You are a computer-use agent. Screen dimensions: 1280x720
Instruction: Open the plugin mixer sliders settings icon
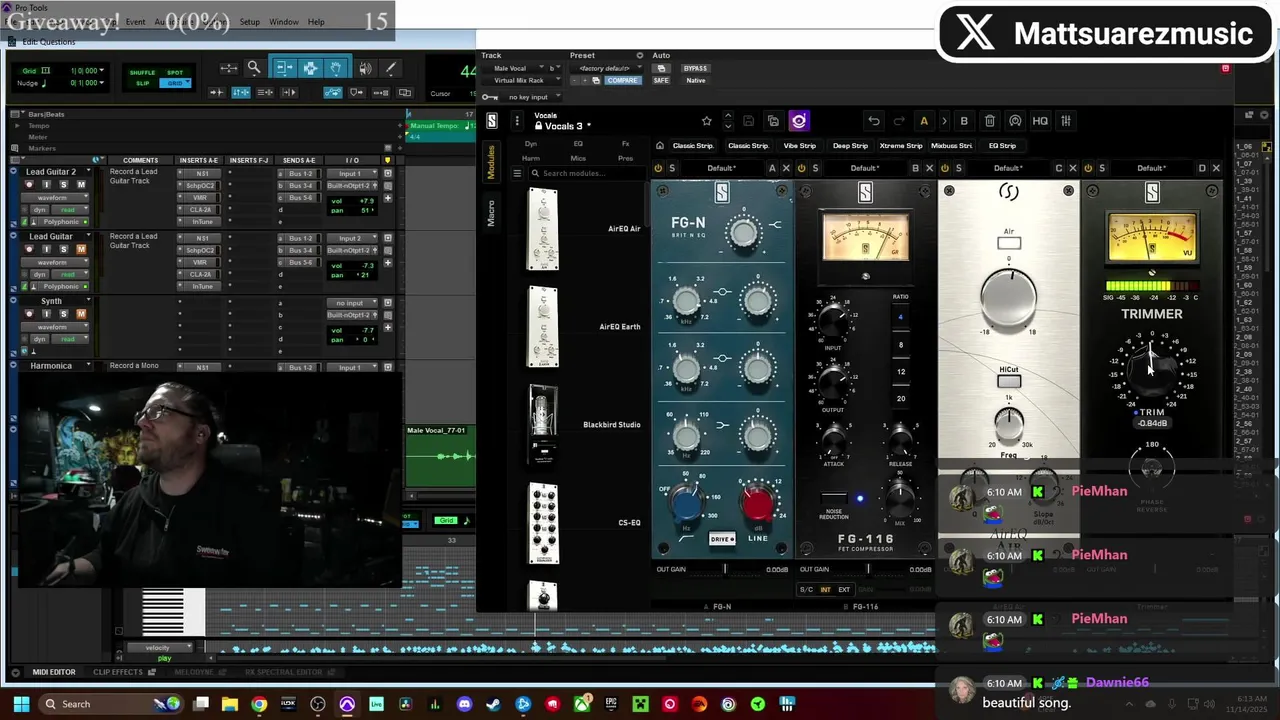(1066, 121)
